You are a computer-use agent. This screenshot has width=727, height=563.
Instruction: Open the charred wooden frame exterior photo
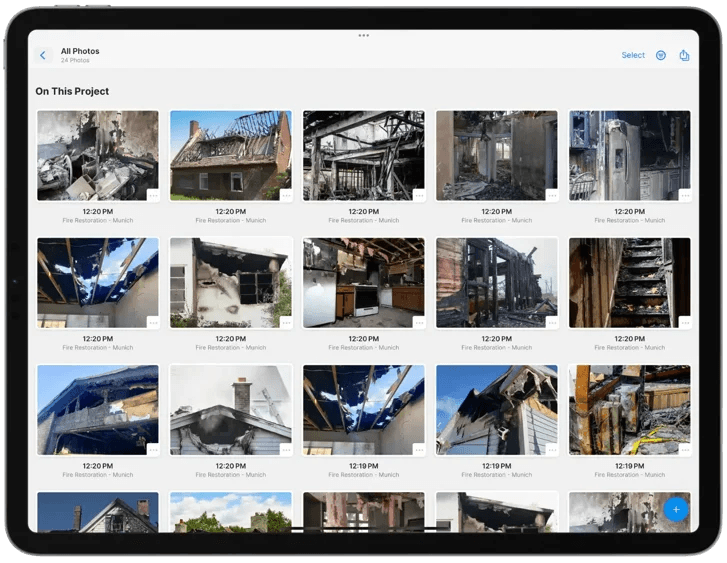click(x=497, y=283)
